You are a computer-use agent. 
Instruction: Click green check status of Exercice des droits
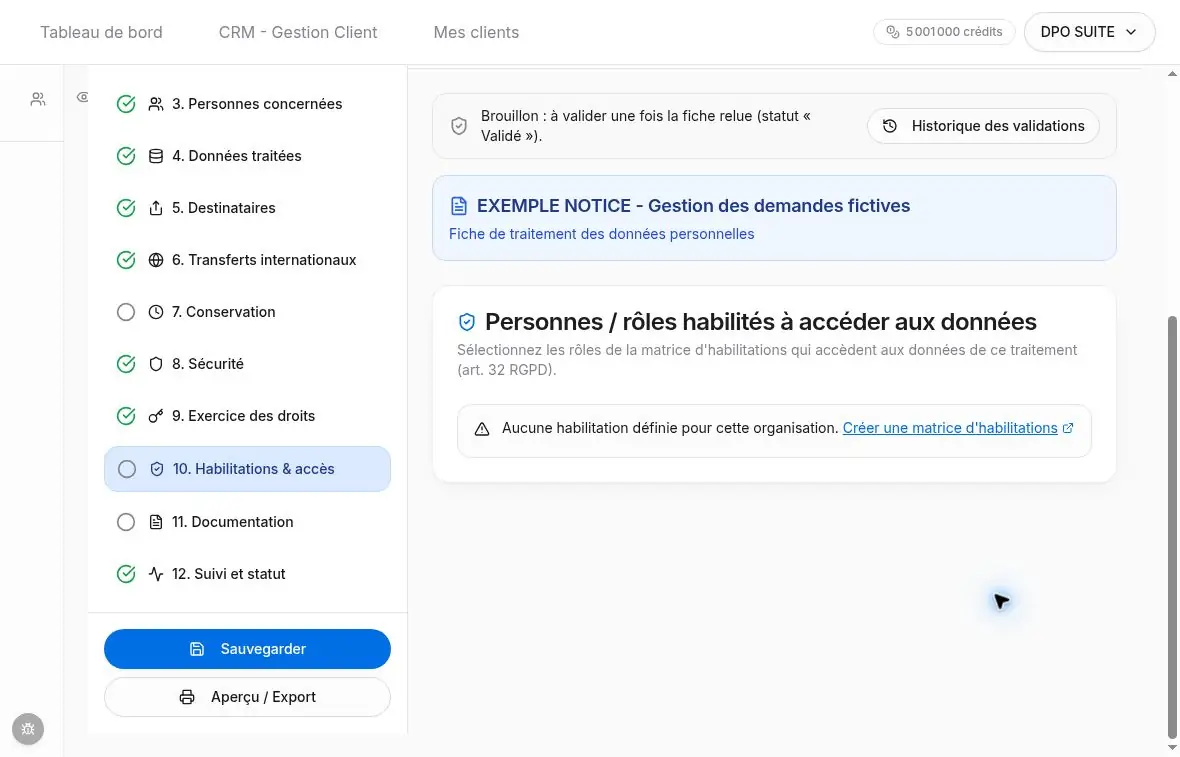126,415
